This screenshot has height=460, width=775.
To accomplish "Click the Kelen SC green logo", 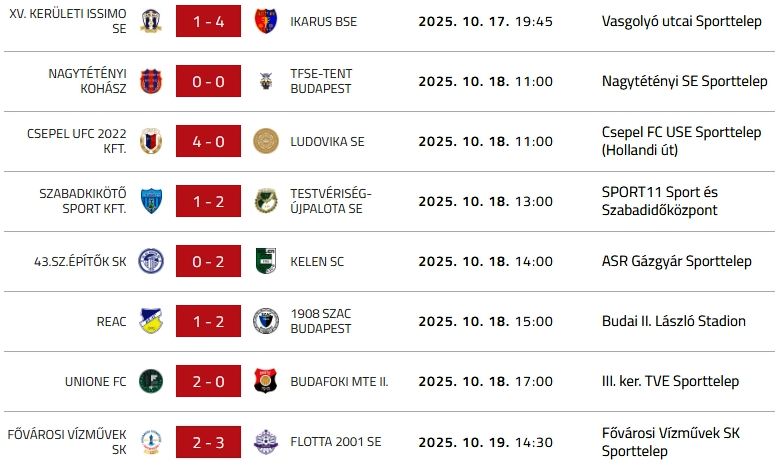I will tap(265, 261).
